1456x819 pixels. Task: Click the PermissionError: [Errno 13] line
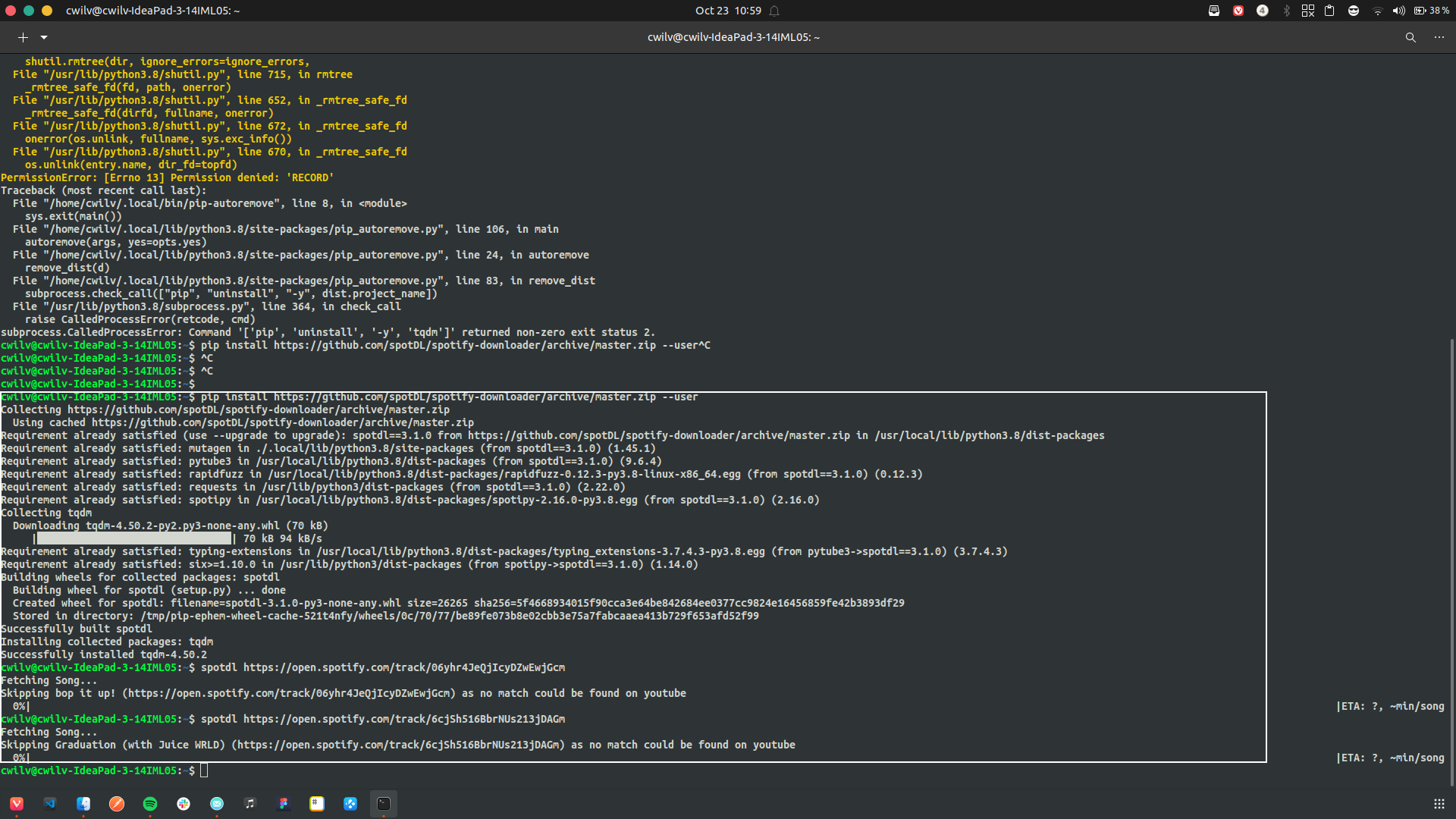click(168, 177)
